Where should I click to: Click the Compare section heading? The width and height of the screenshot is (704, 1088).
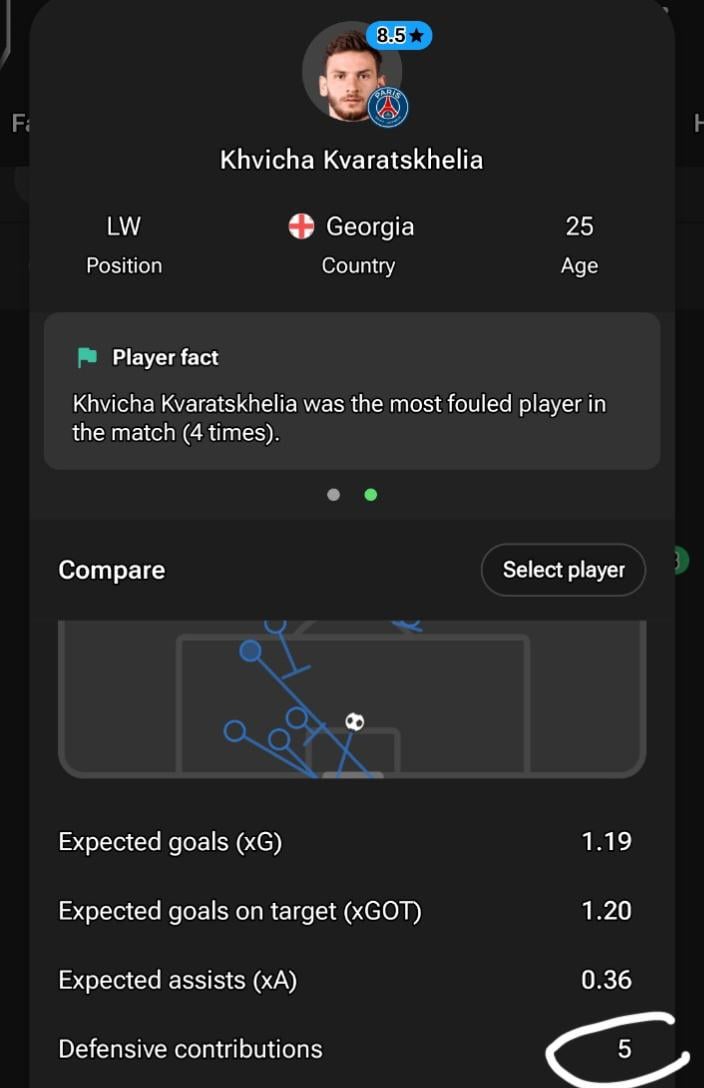(112, 570)
